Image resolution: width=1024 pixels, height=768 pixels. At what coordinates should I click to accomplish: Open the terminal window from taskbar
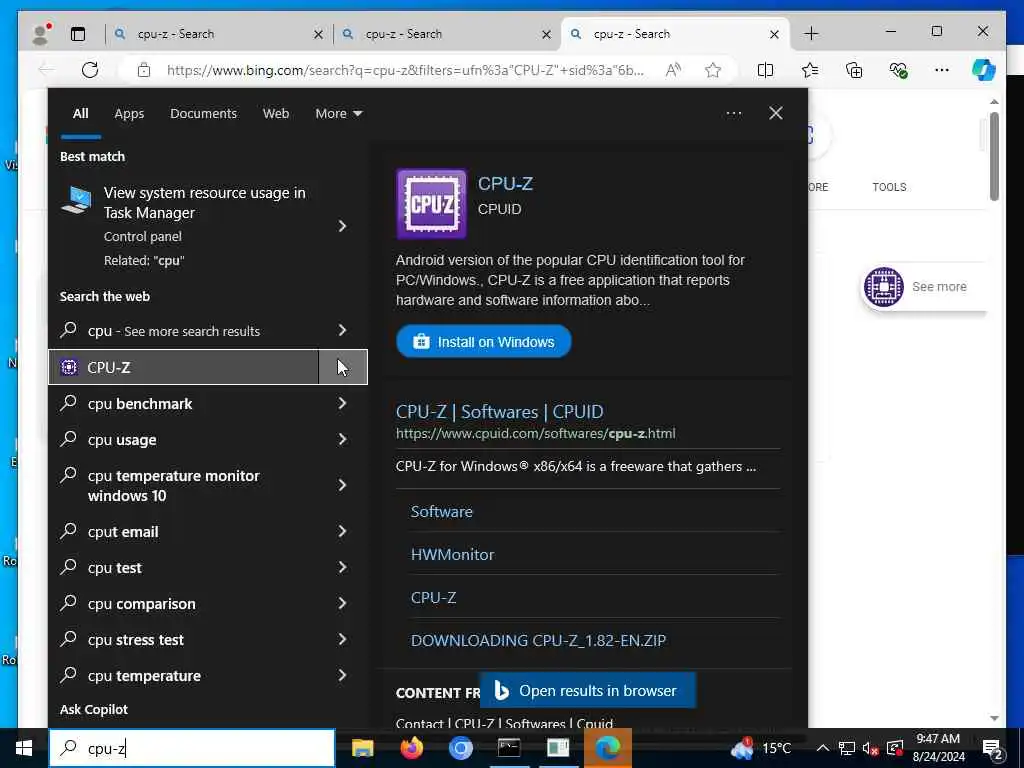509,748
